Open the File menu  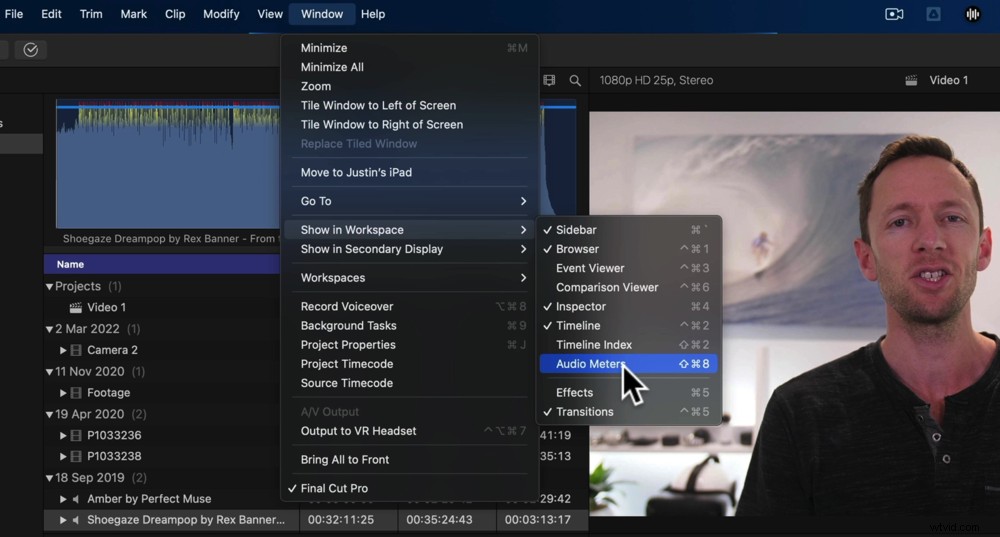pyautogui.click(x=13, y=14)
